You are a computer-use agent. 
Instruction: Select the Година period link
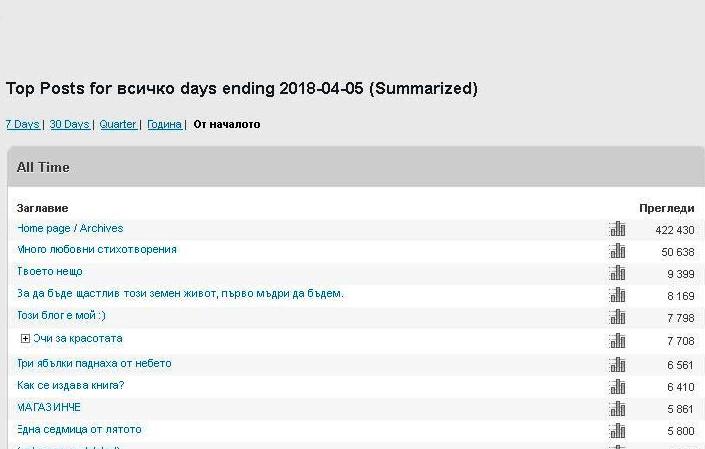(x=164, y=125)
